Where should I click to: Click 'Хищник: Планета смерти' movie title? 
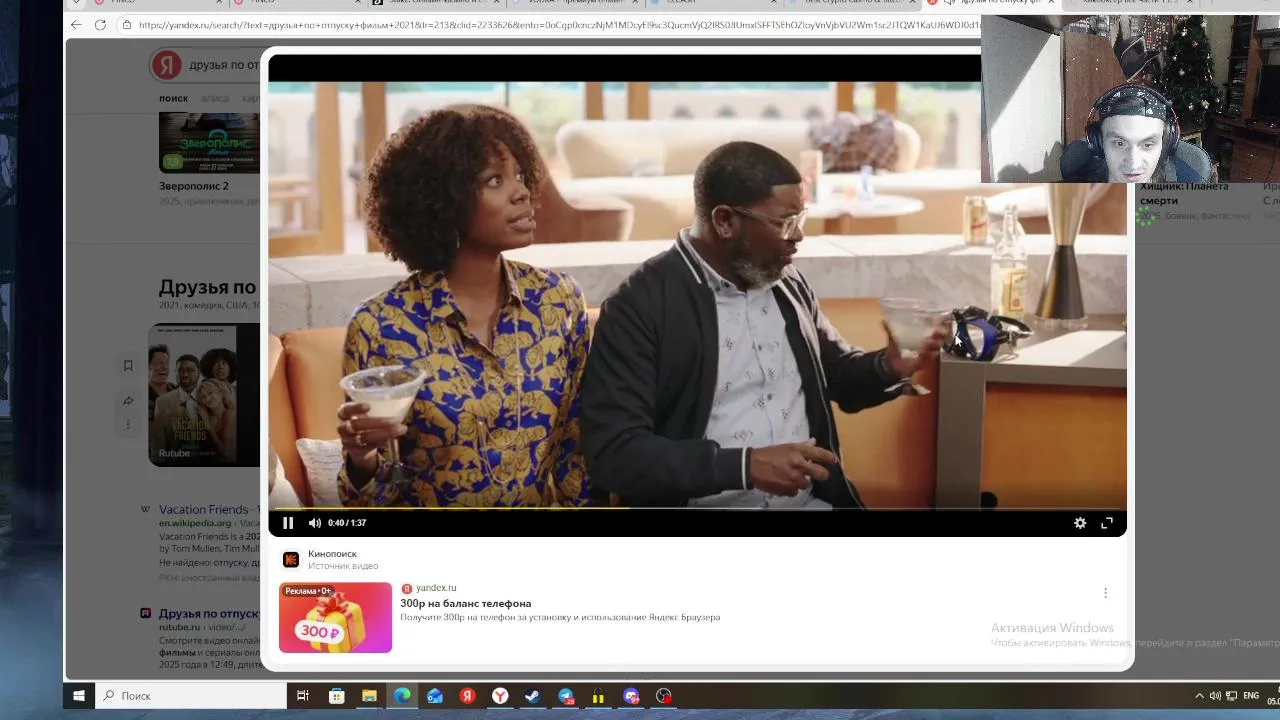point(1184,193)
